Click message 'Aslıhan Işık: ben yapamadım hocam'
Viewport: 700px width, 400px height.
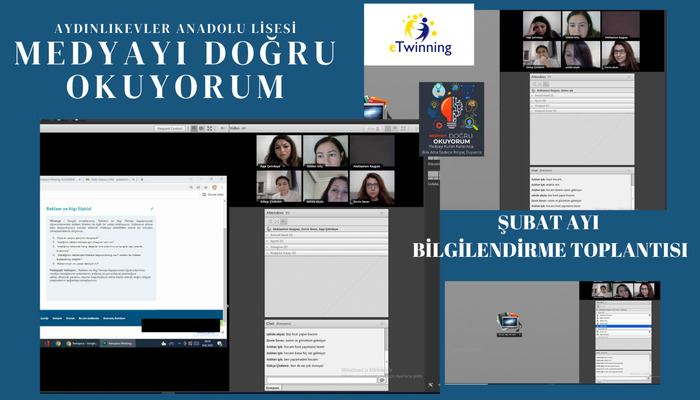click(x=292, y=359)
